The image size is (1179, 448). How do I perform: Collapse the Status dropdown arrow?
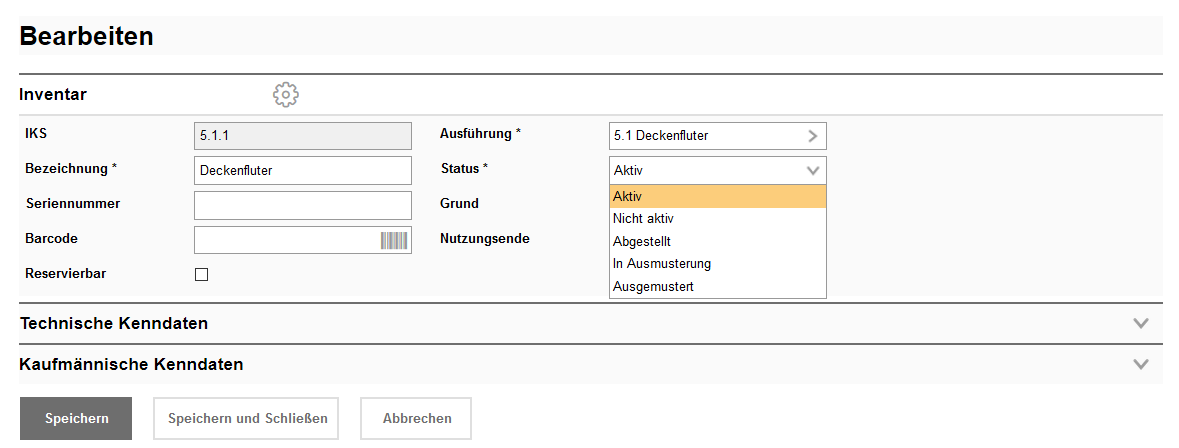813,171
